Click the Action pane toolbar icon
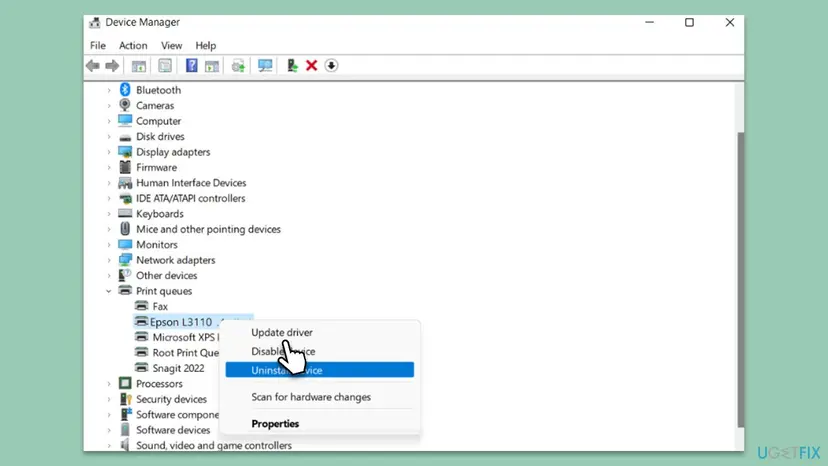 point(212,66)
